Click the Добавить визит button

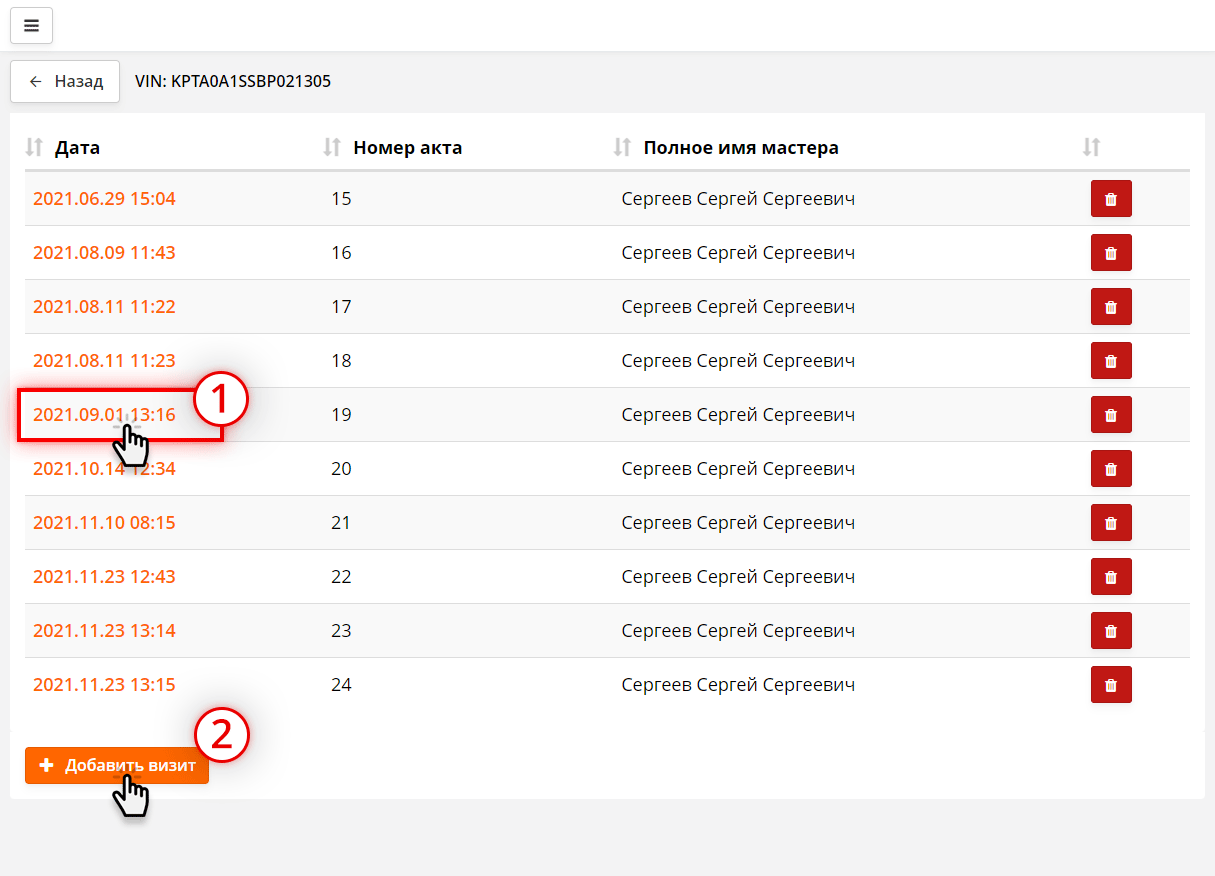point(117,766)
